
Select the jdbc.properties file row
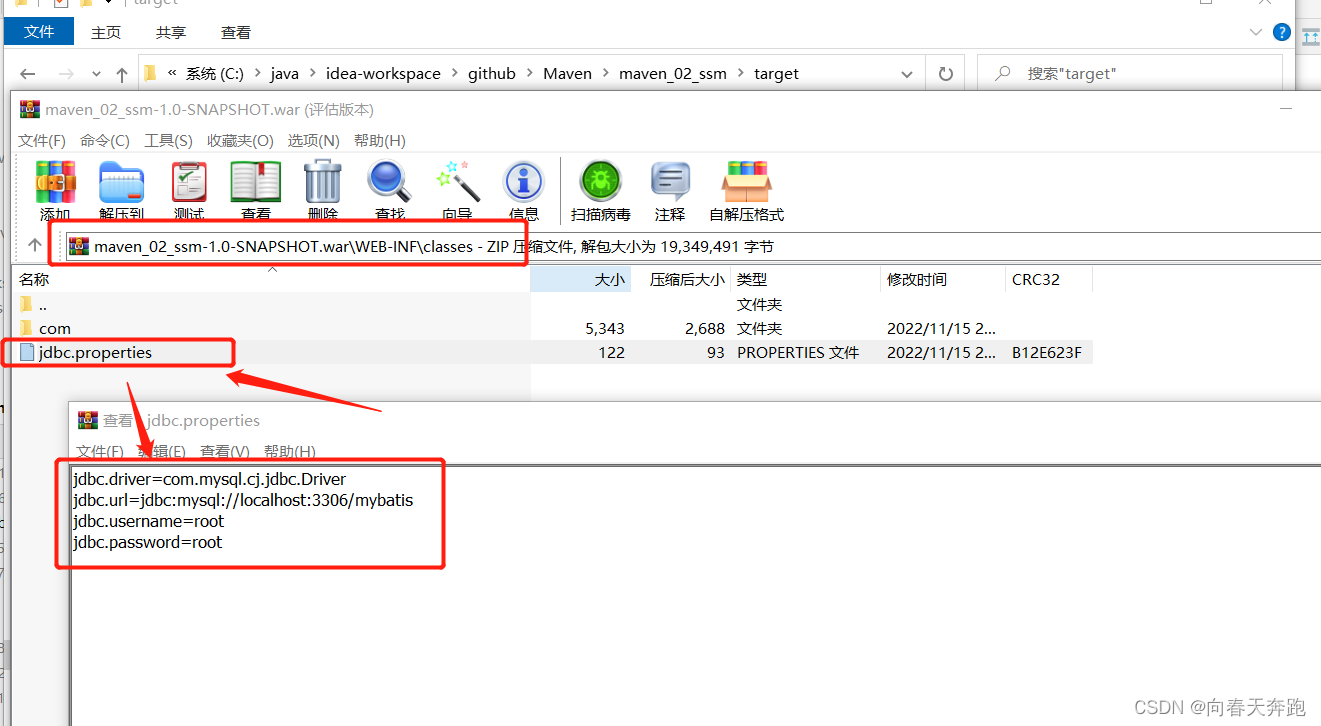coord(551,352)
